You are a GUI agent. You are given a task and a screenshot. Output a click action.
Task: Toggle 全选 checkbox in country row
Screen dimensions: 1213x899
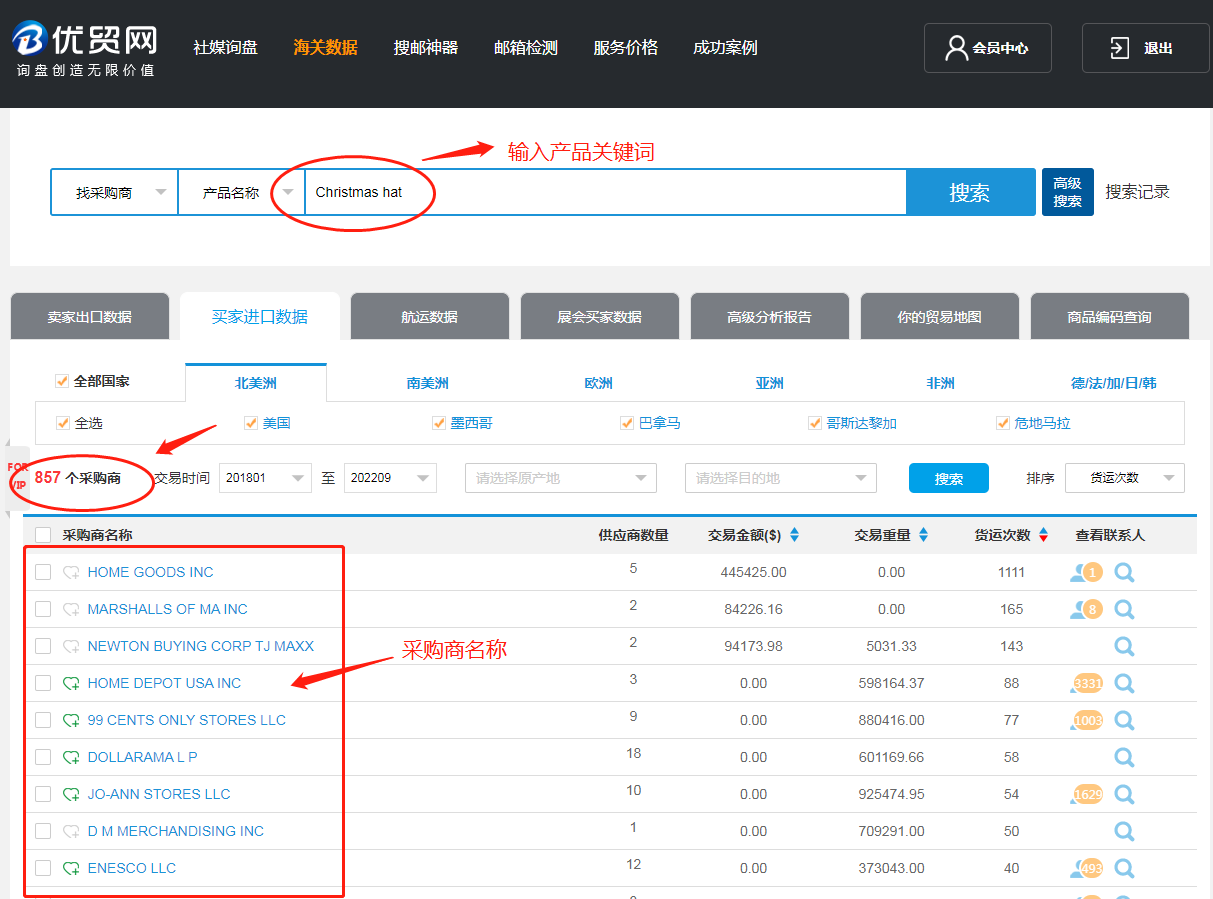coord(63,423)
